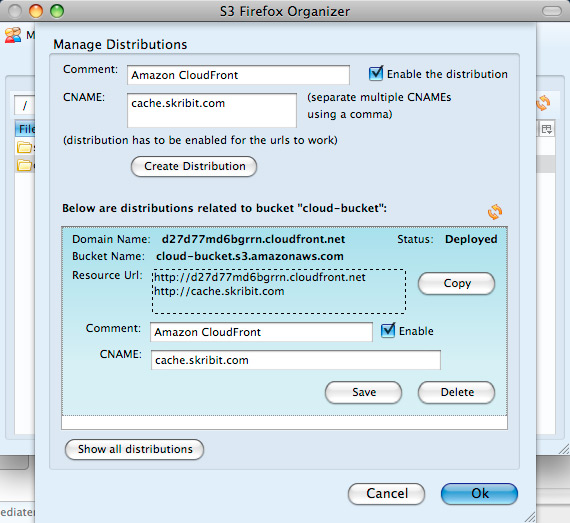Confirm the dialog with Ok
Viewport: 570px width, 523px height.
point(479,494)
